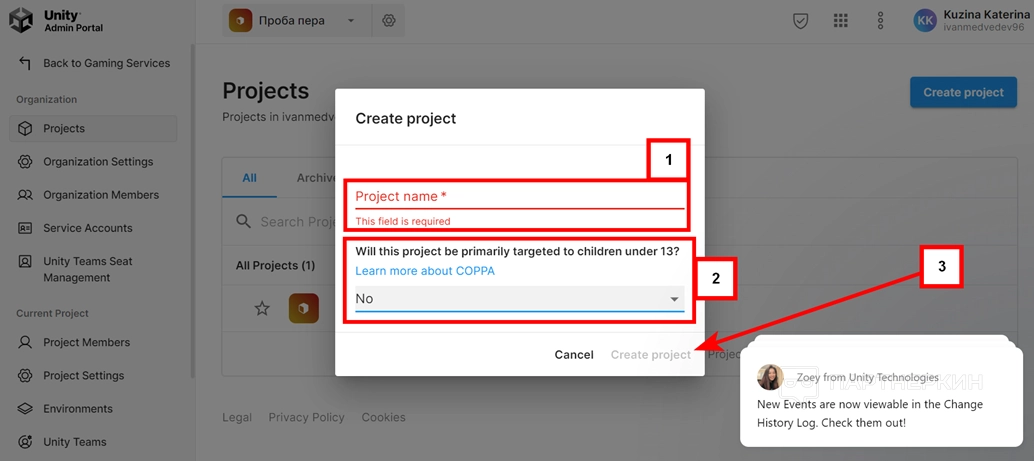Click blue Create project button top right
This screenshot has width=1034, height=461.
click(x=962, y=92)
